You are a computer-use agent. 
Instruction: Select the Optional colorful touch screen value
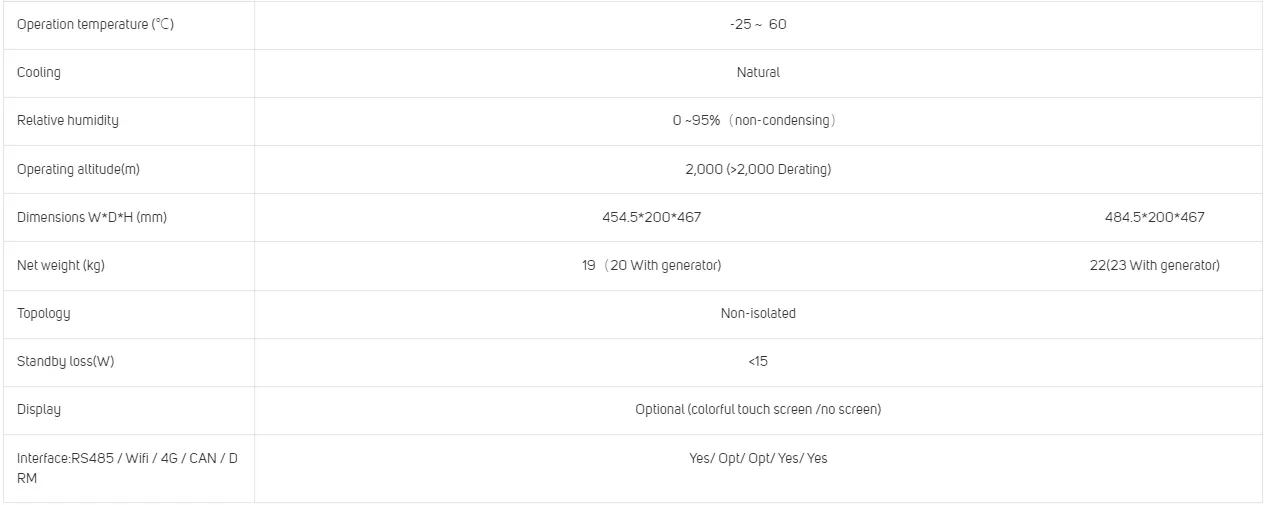click(x=758, y=409)
